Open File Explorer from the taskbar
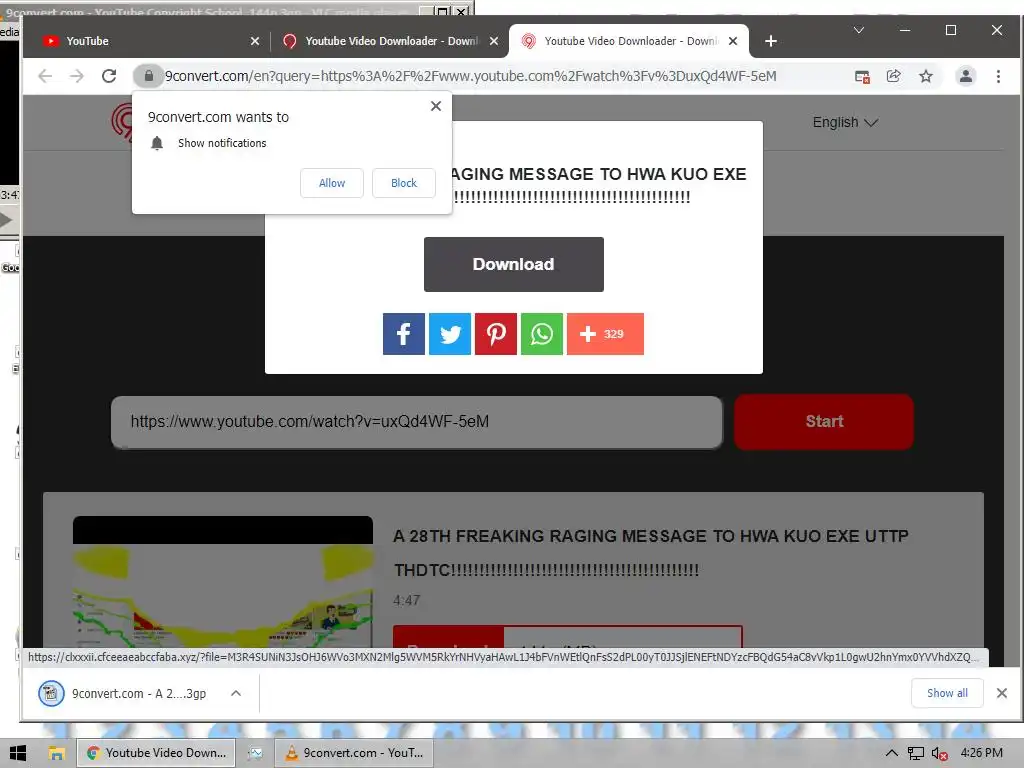The height and width of the screenshot is (768, 1024). [x=56, y=753]
